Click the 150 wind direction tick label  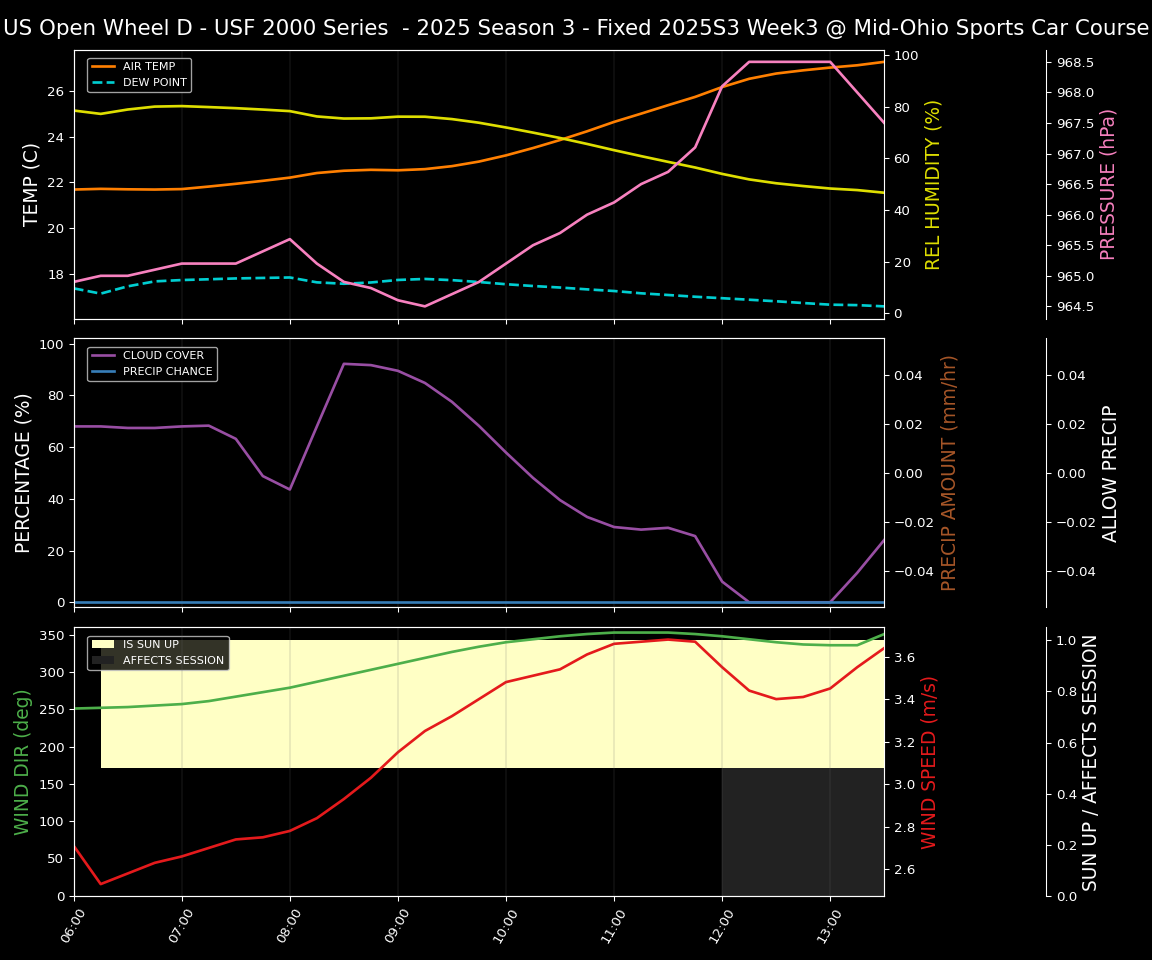click(53, 784)
